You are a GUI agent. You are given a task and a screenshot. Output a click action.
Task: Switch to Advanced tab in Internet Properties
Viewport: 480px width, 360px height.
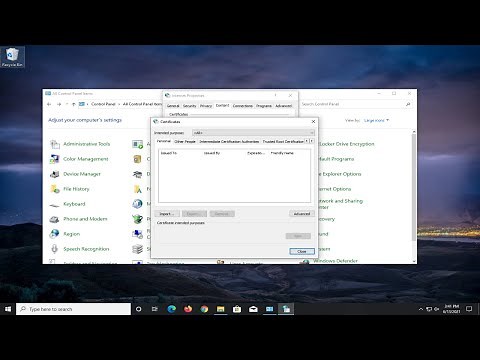pos(284,106)
